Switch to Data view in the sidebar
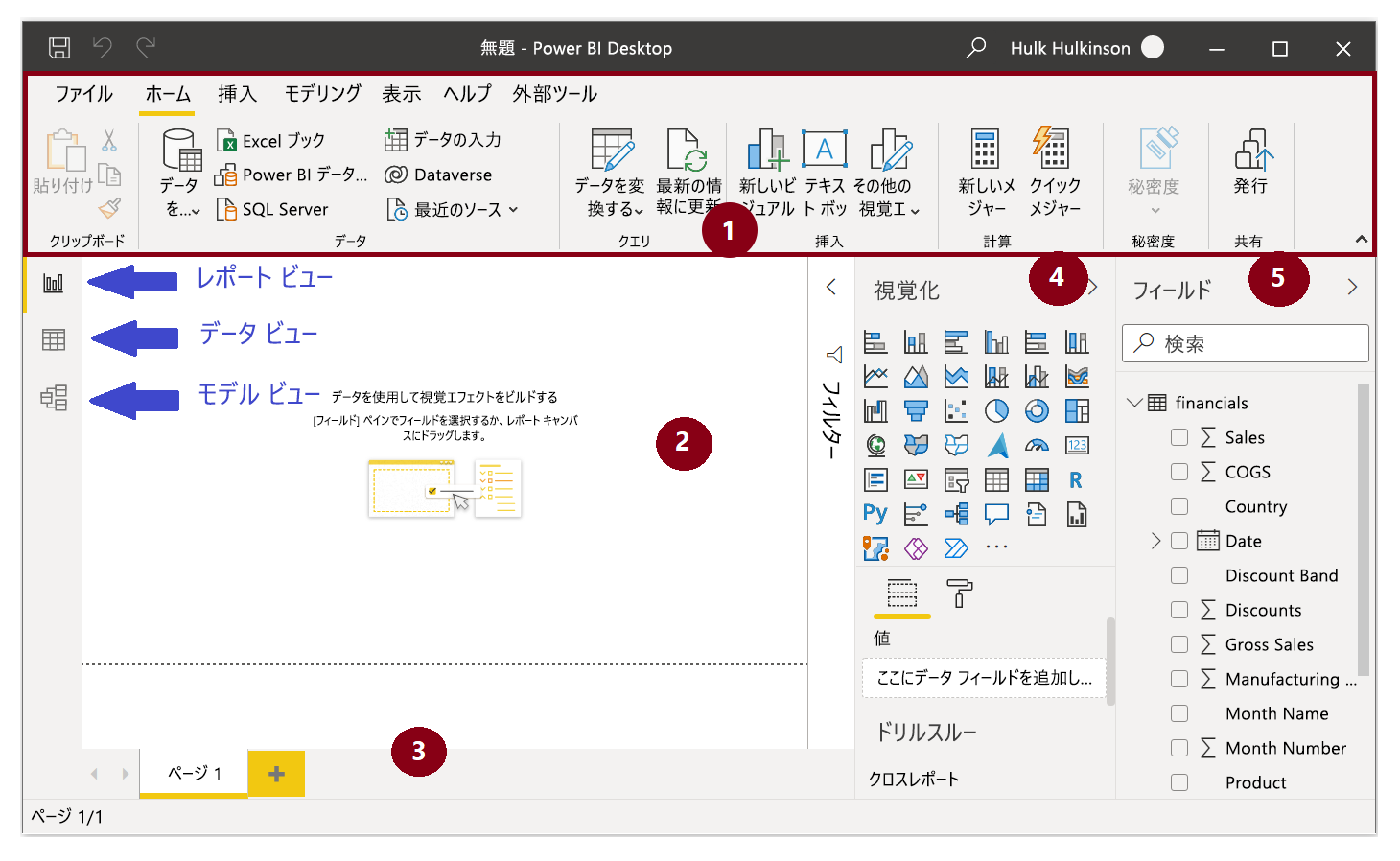This screenshot has height=861, width=1400. click(x=54, y=339)
